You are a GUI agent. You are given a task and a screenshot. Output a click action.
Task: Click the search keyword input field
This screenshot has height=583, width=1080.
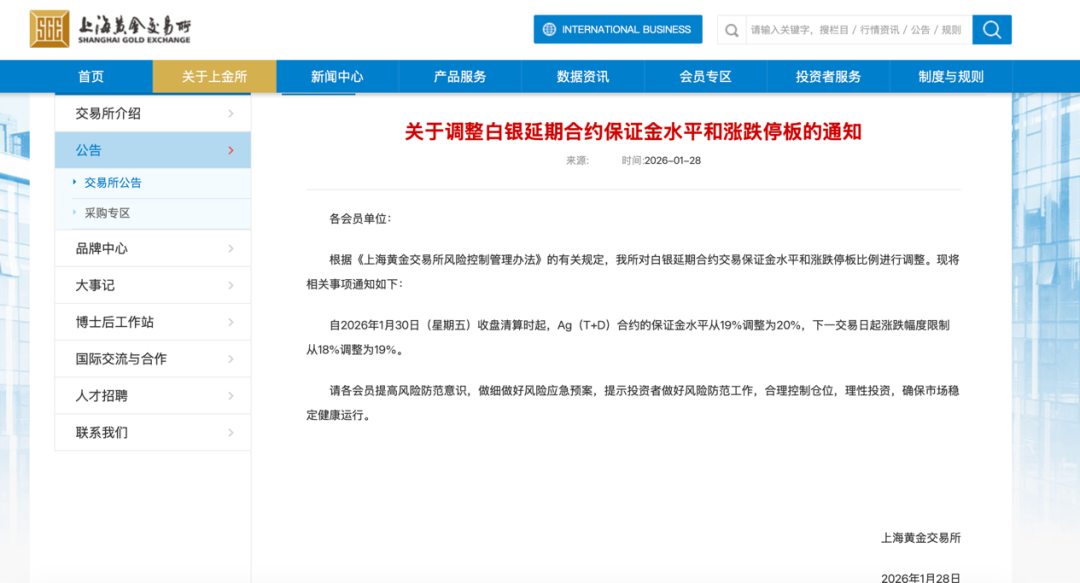[x=855, y=29]
